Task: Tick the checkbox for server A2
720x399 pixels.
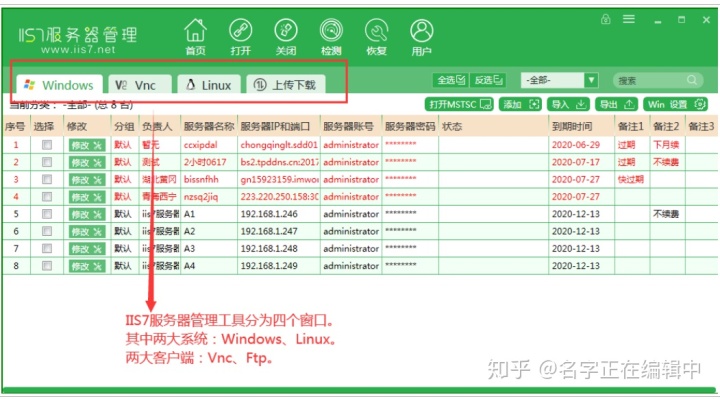Action: [x=46, y=231]
